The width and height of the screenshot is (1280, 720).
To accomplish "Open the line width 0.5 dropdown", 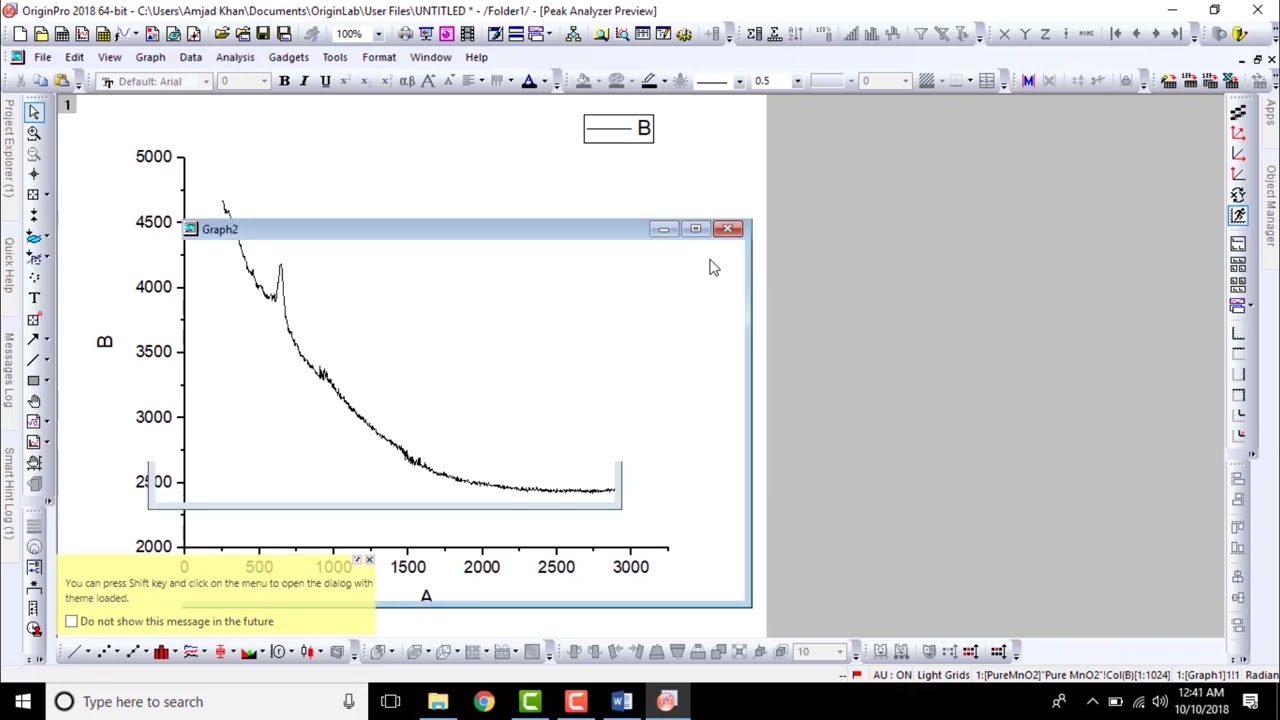I will 797,81.
